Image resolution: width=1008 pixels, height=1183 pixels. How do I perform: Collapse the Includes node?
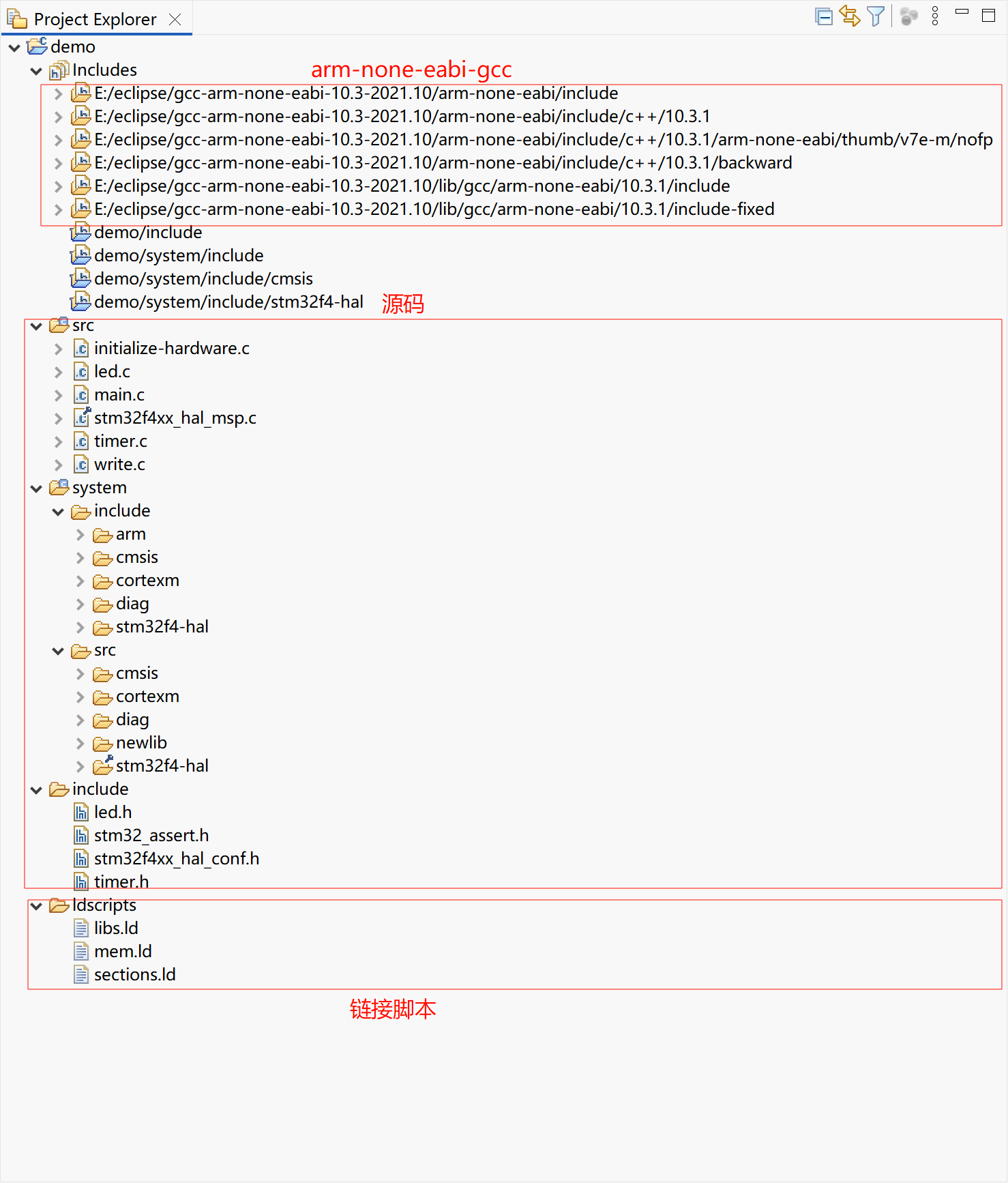click(x=37, y=71)
